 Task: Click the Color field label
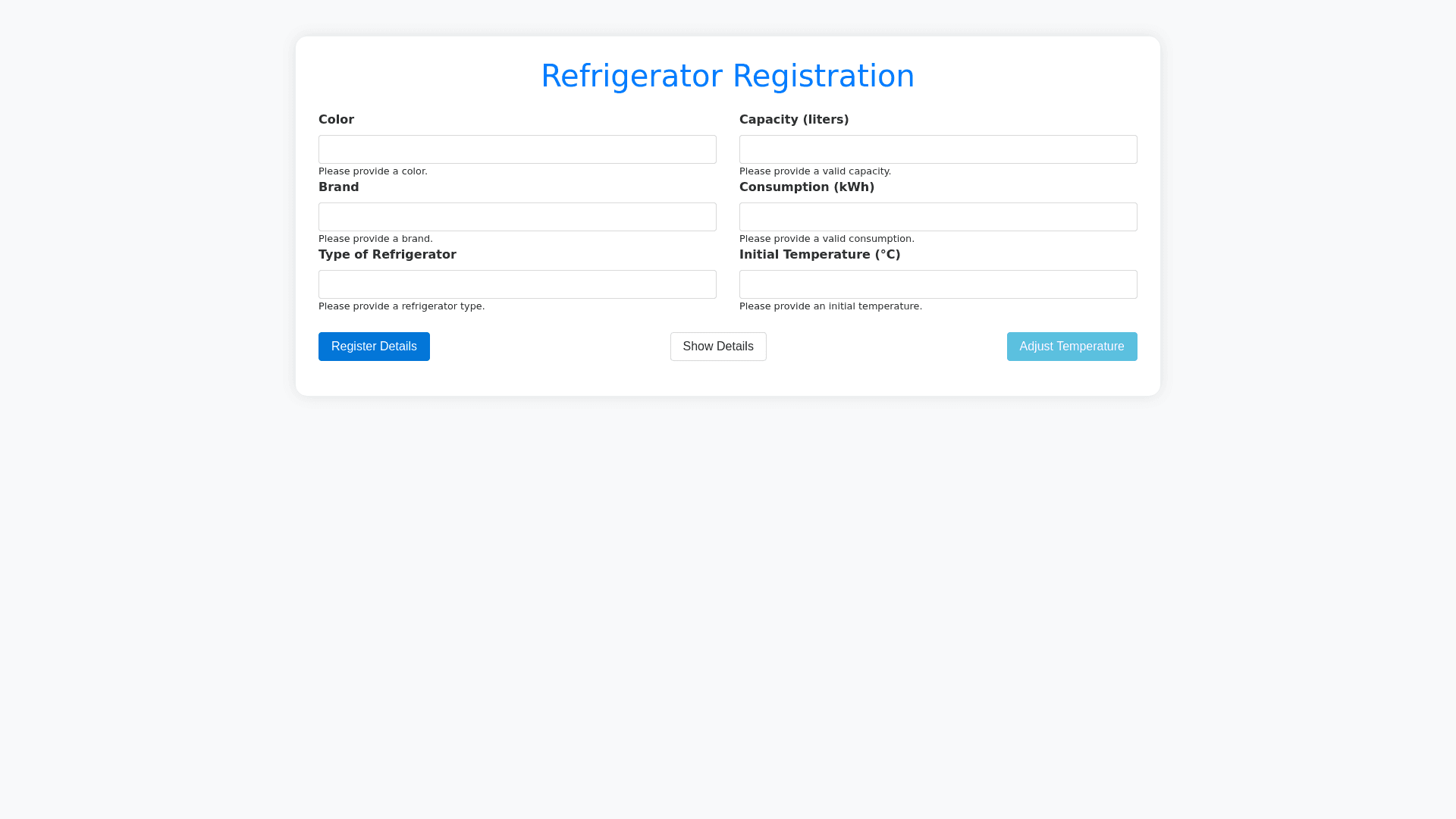pos(336,120)
